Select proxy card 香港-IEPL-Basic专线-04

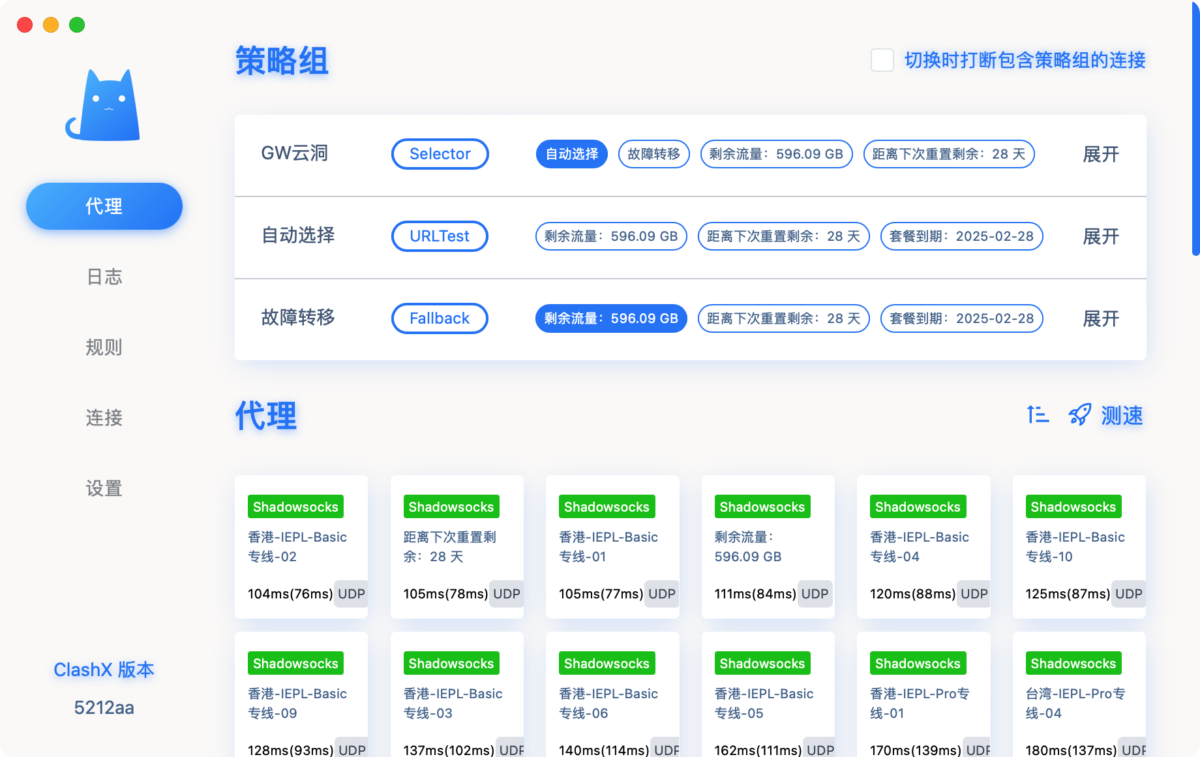(923, 546)
